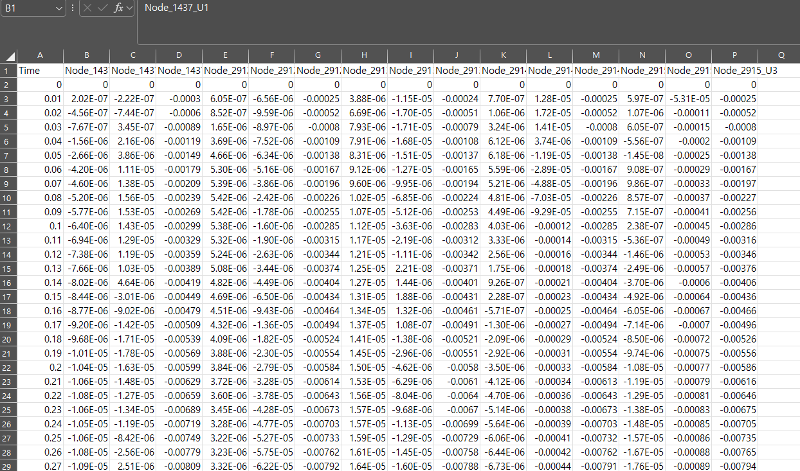Click cell P29 with value -0.00794
Screen dimensions: 800x471
[x=735, y=466]
